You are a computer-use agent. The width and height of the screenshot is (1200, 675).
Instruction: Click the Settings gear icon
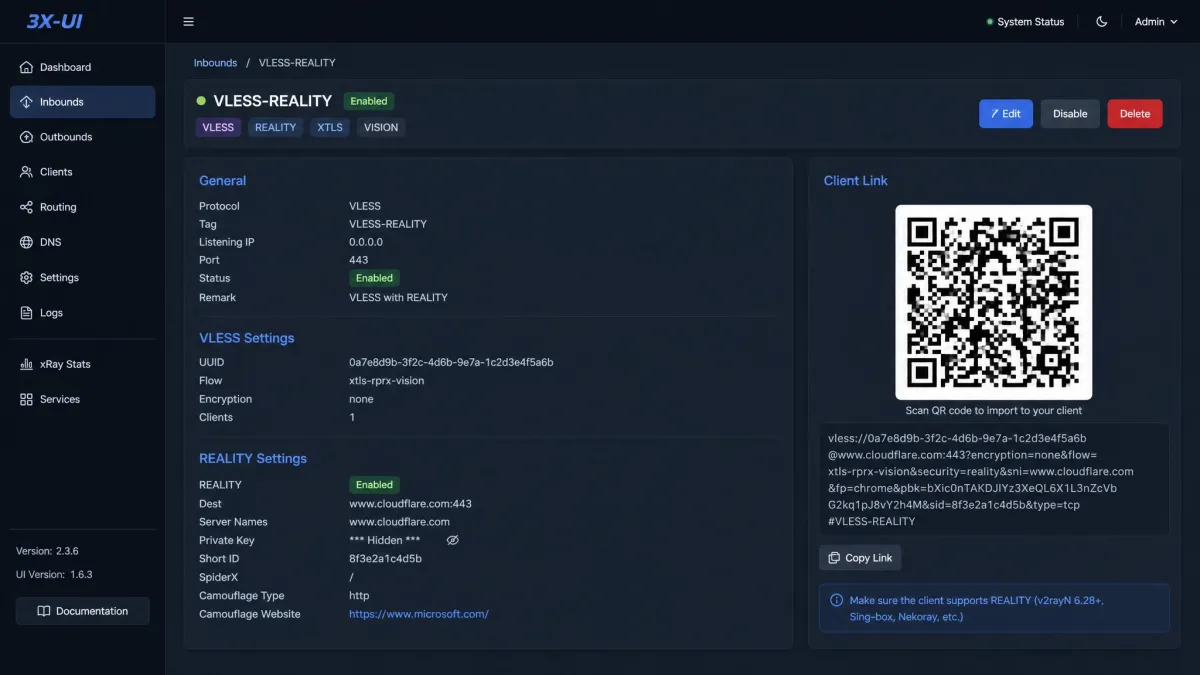[26, 277]
